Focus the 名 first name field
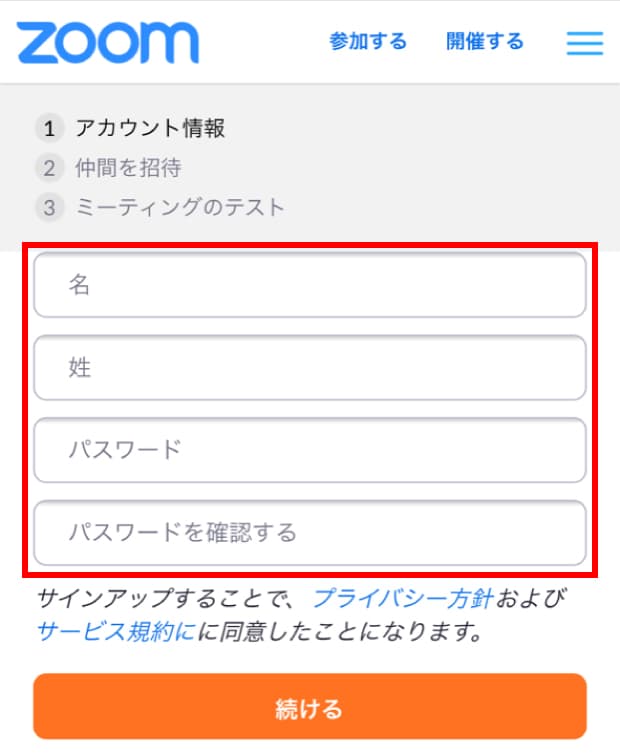Screen dimensions: 620x755 click(310, 285)
